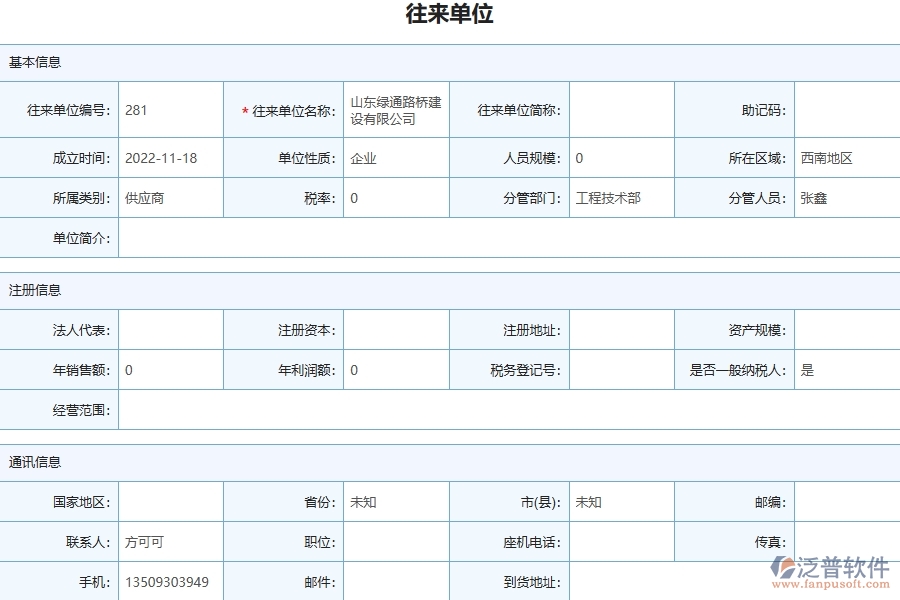Collapse the 注册信息 section header
This screenshot has height=600, width=900.
pyautogui.click(x=35, y=290)
